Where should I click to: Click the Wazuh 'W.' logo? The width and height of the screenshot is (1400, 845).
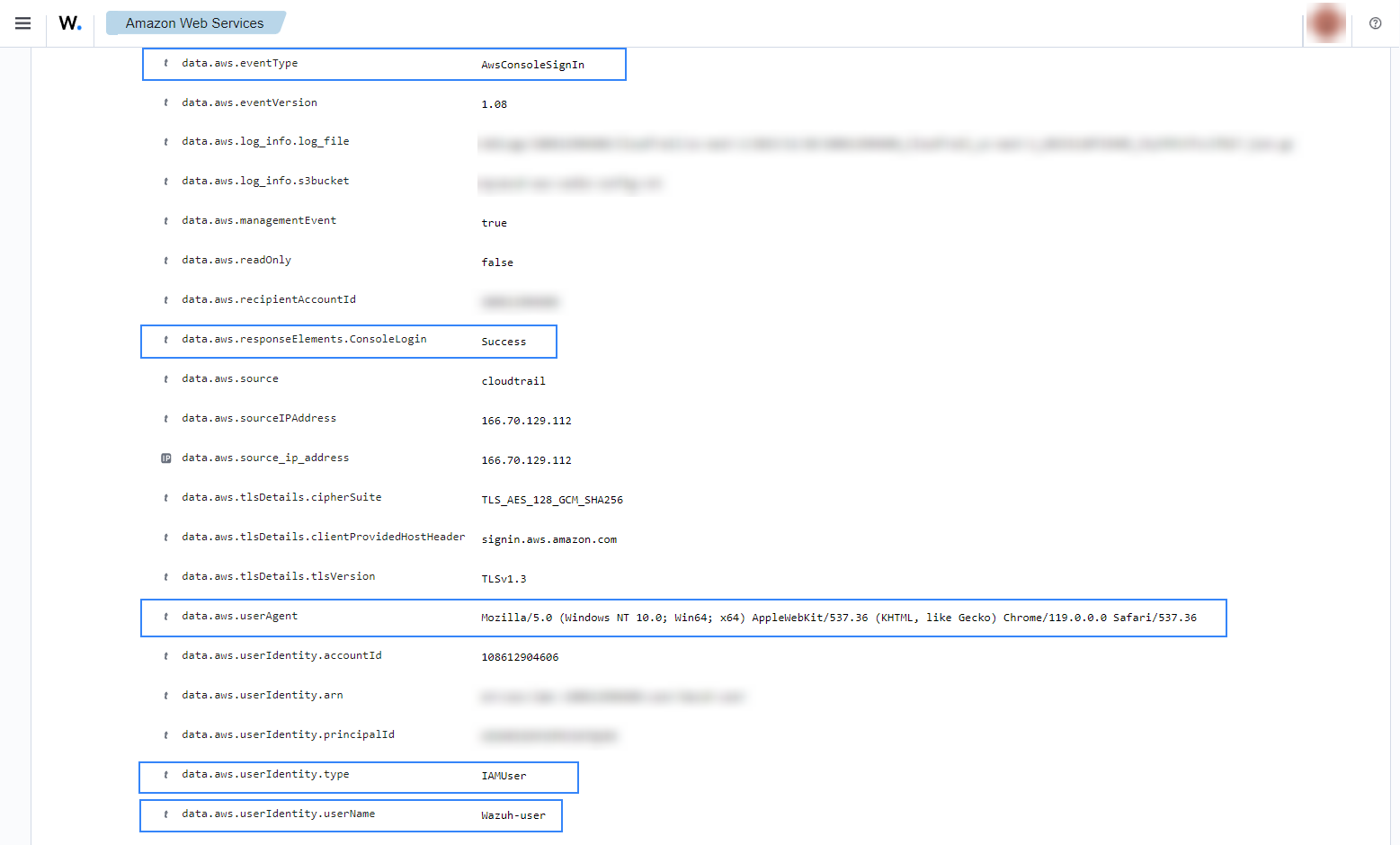[x=70, y=23]
